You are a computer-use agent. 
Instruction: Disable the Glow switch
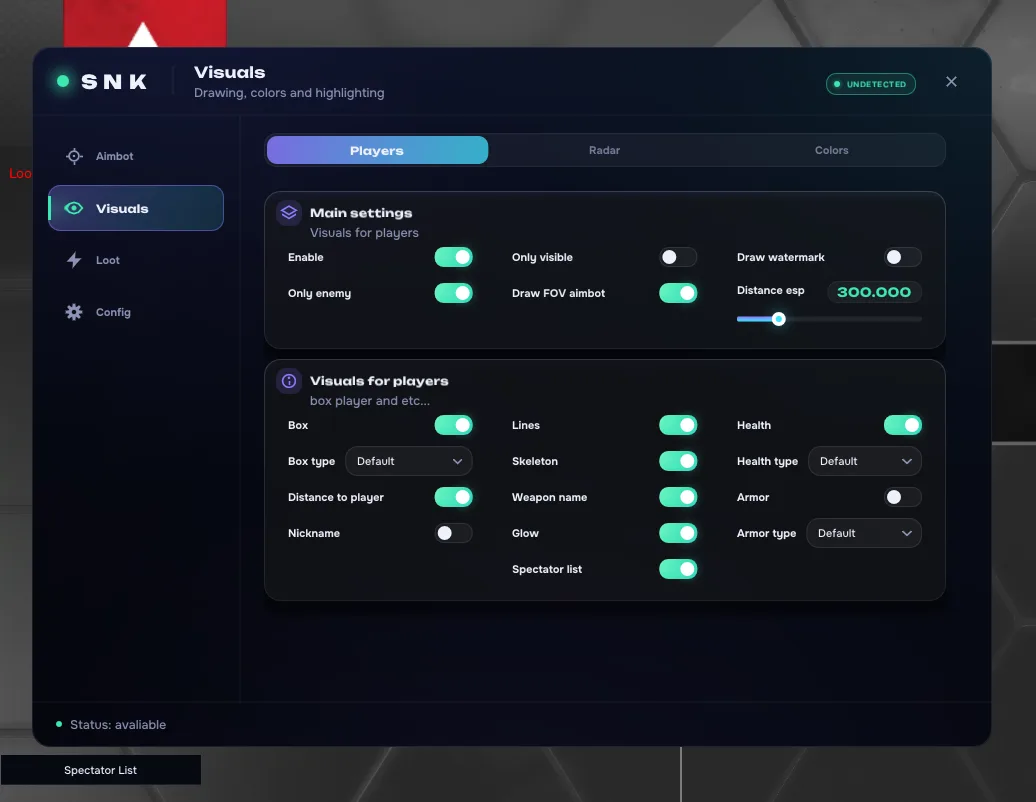pyautogui.click(x=678, y=532)
